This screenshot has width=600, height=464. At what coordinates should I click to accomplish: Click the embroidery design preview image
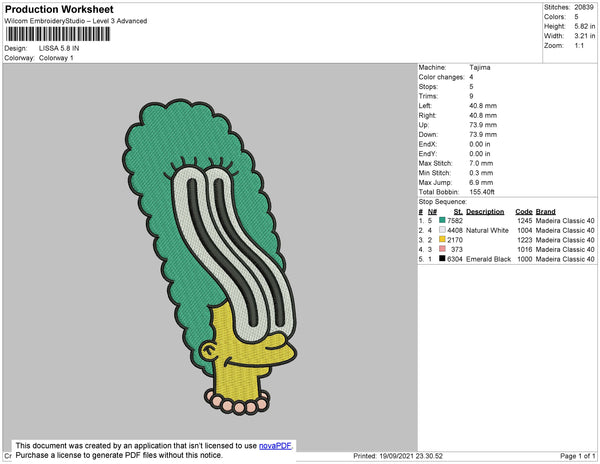[210, 257]
